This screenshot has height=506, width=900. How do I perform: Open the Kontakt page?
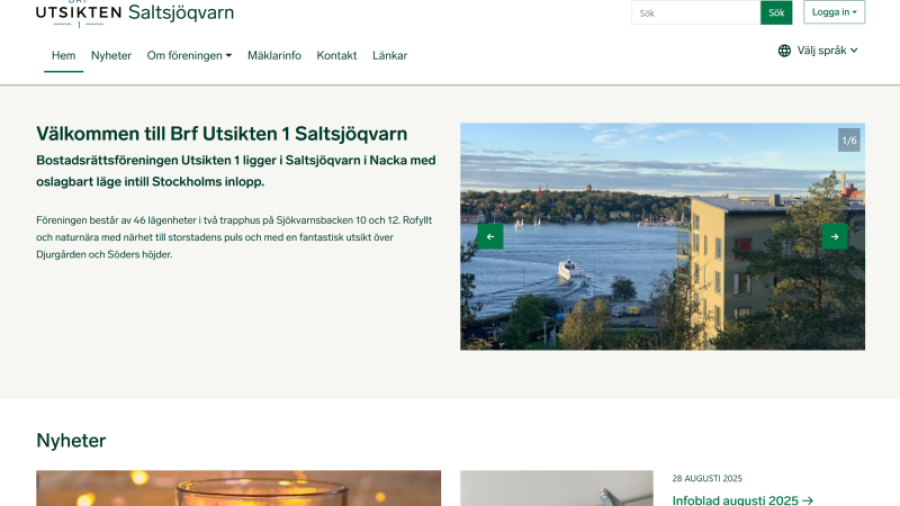click(337, 56)
